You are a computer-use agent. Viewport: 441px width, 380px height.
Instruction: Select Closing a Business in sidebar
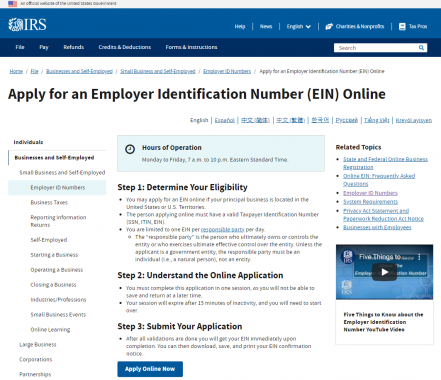tap(53, 285)
